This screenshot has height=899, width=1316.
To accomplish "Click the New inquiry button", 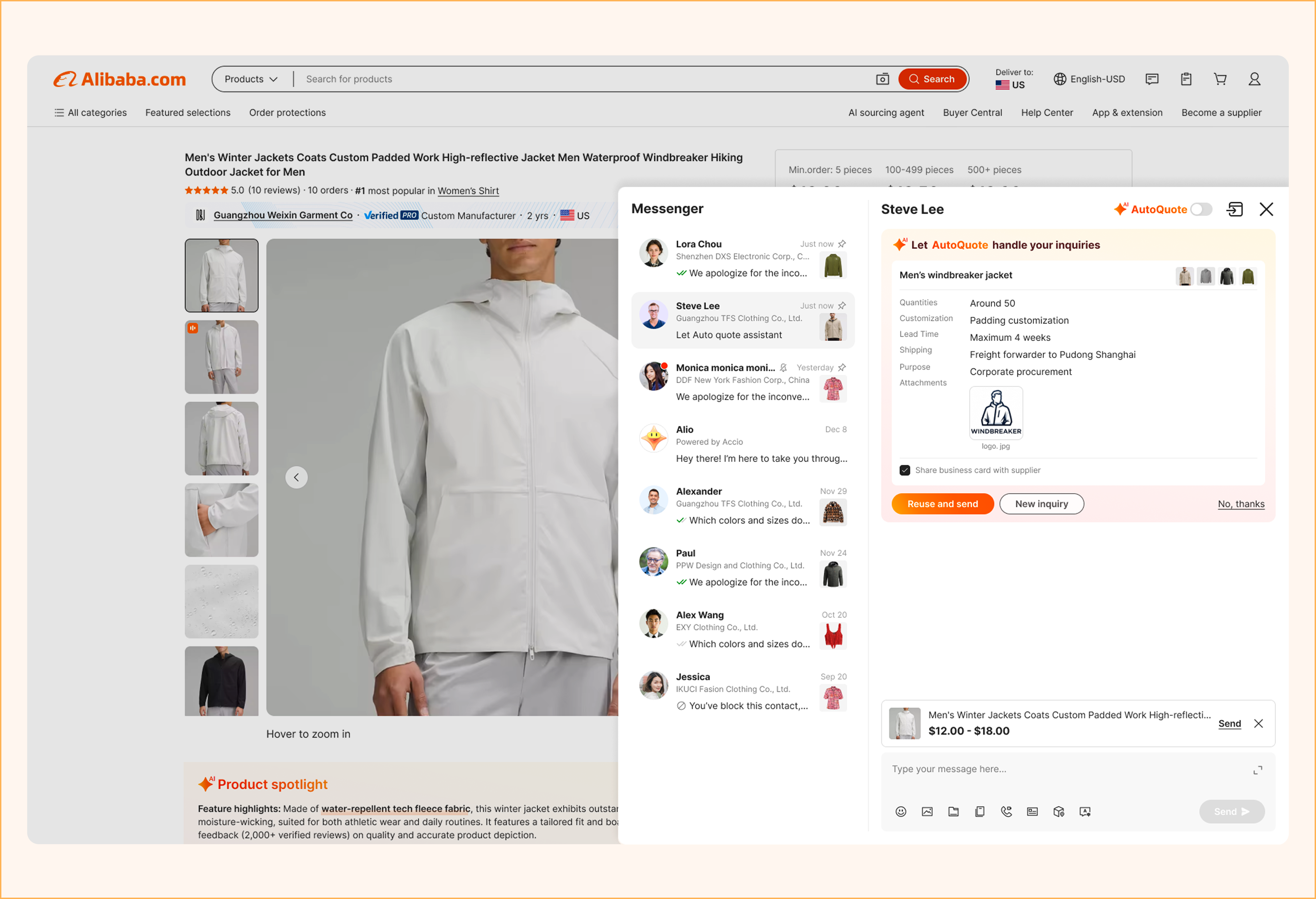I will click(1041, 504).
